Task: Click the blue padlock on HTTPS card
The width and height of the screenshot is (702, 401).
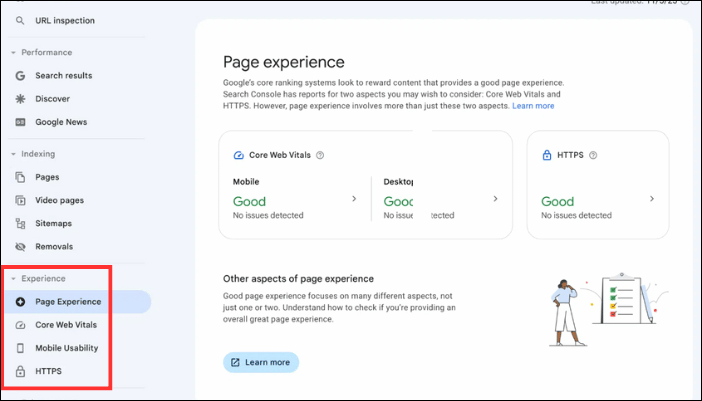Action: point(547,155)
